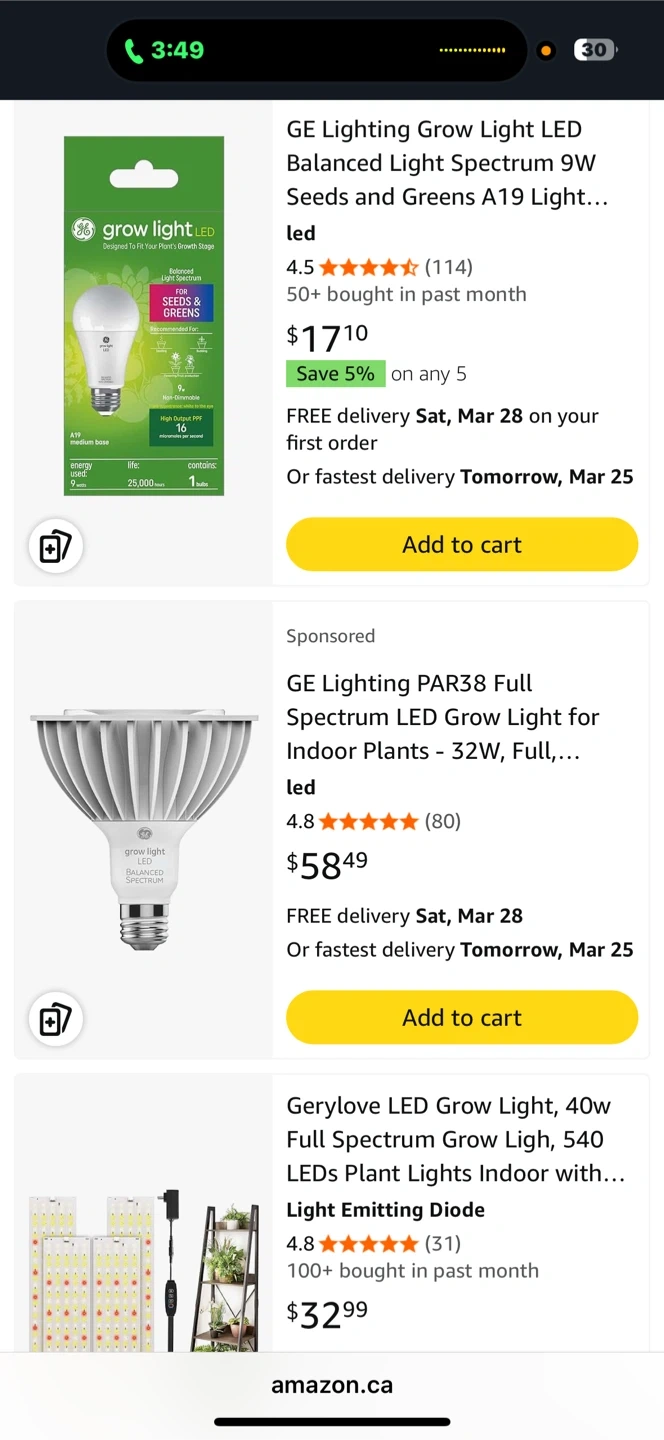Open the PAR38 bulb product image
Viewport: 664px width, 1440px height.
[144, 828]
